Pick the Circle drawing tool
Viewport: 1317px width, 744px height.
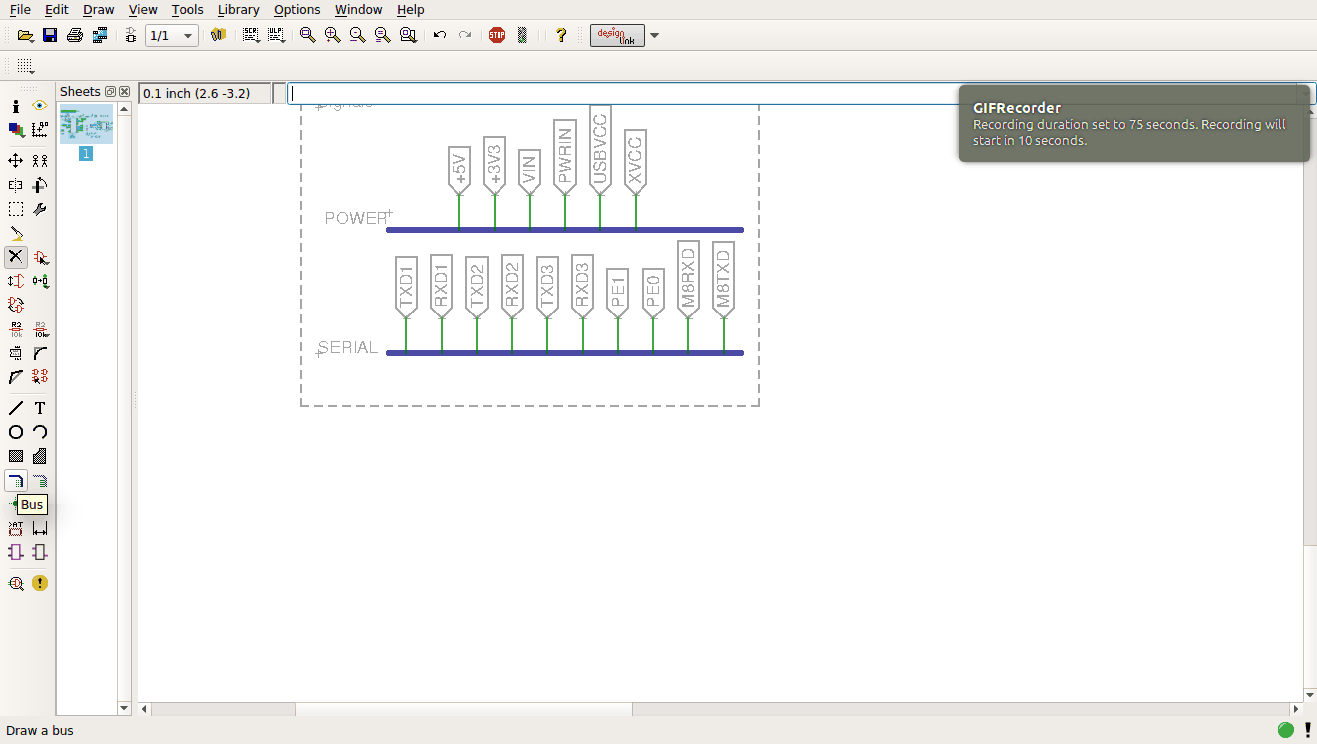16,432
